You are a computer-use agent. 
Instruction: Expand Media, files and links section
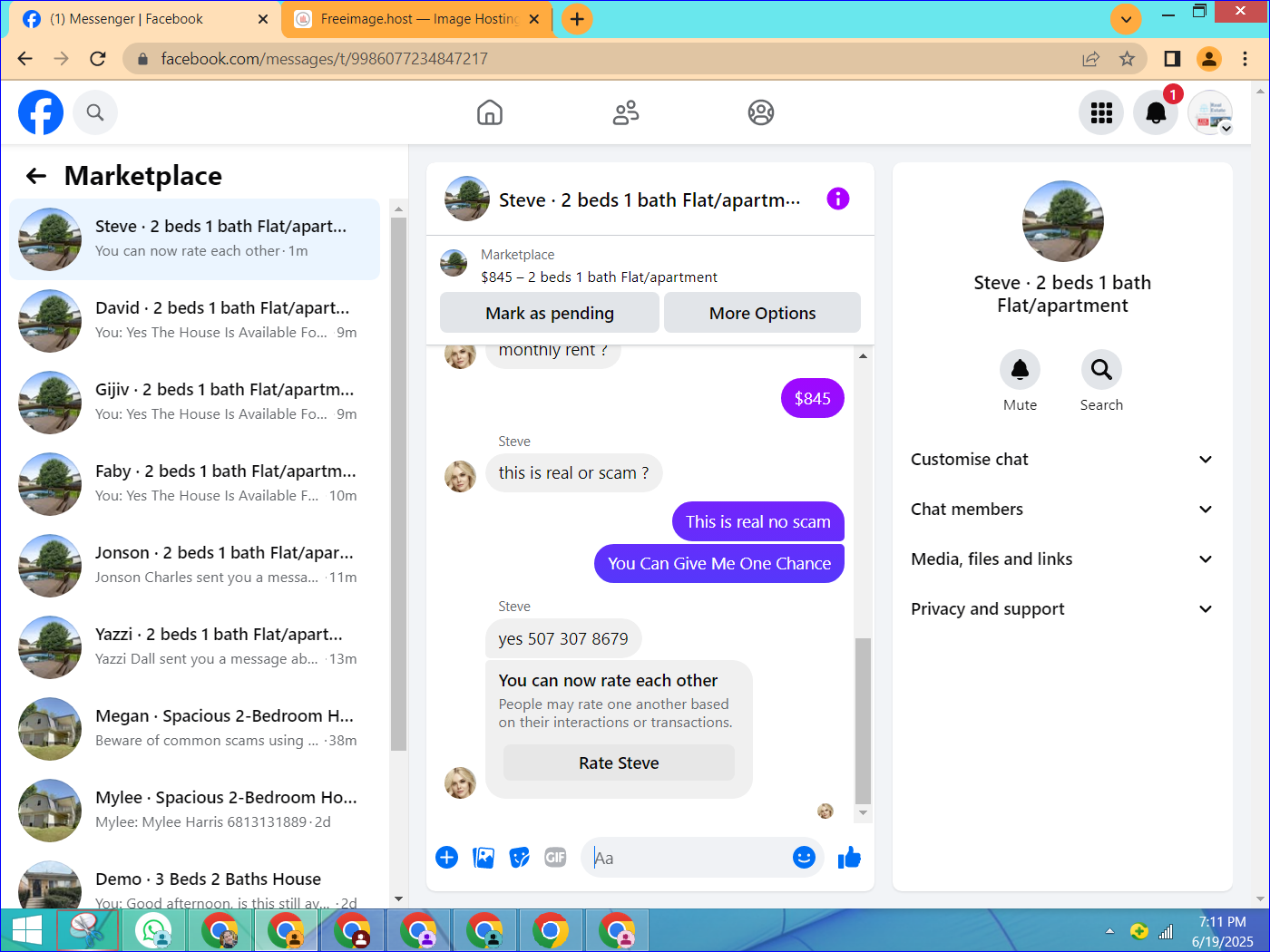pyautogui.click(x=1062, y=559)
